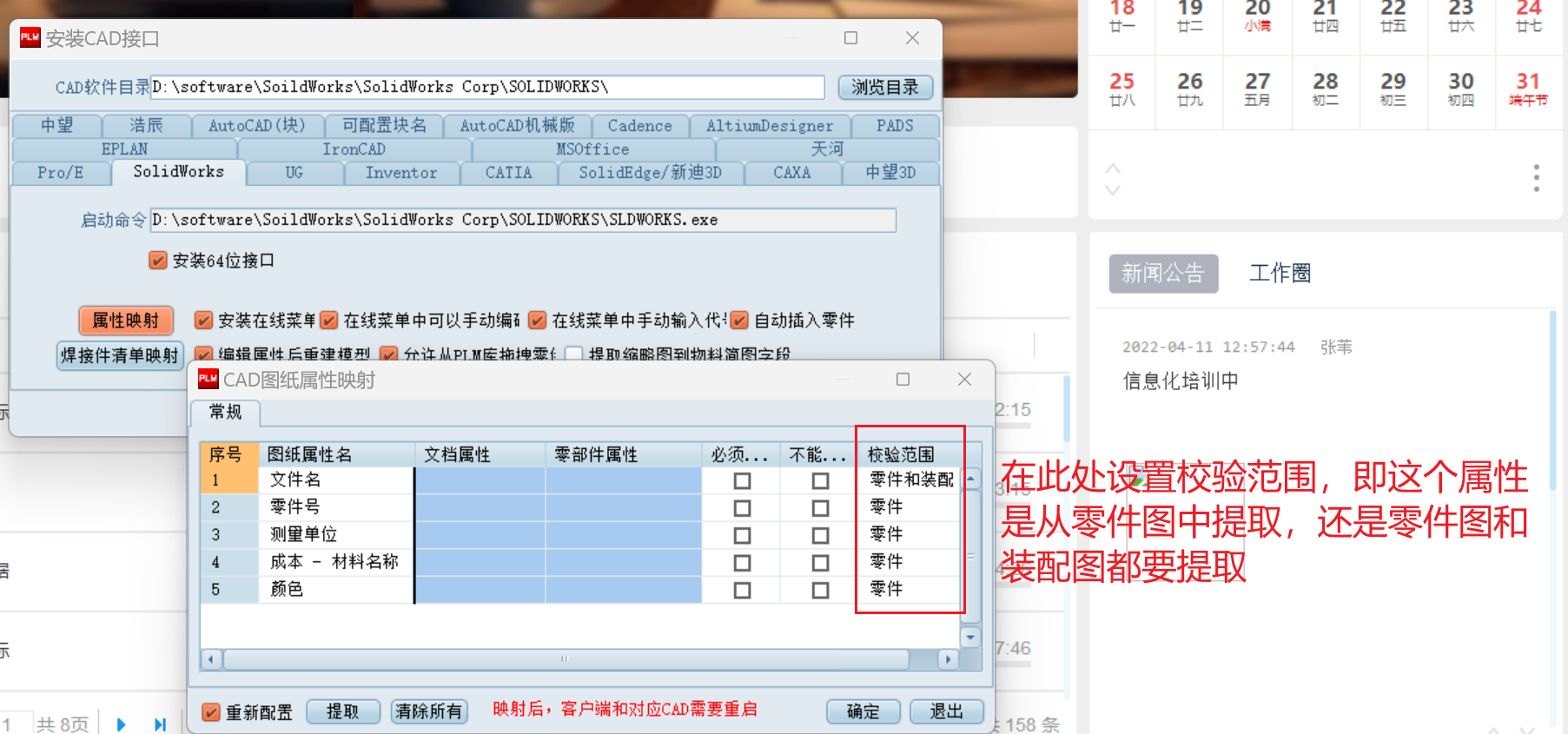Go to next page using the pager arrow
This screenshot has height=734, width=1568.
pos(121,724)
